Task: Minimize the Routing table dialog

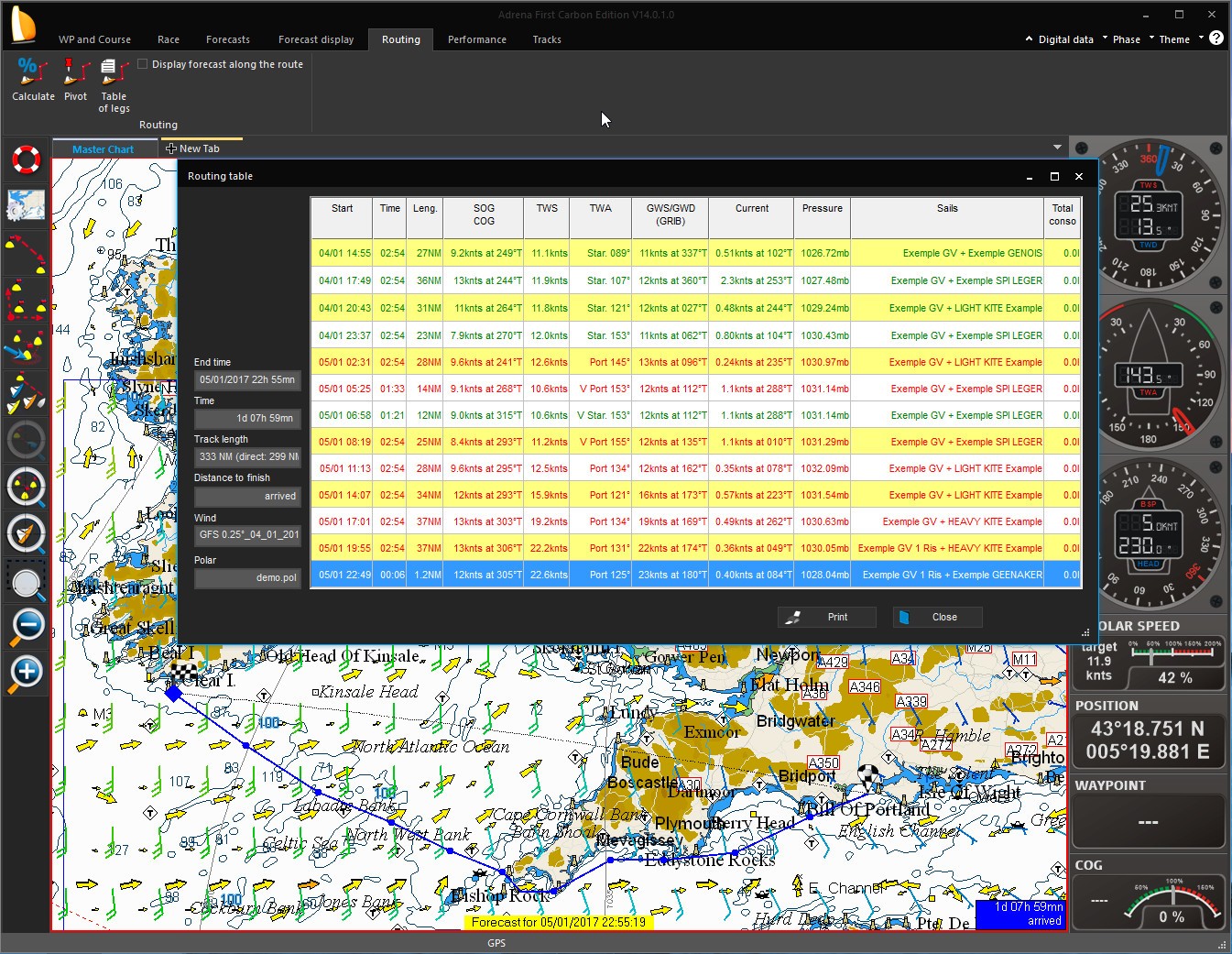Action: point(1030,176)
